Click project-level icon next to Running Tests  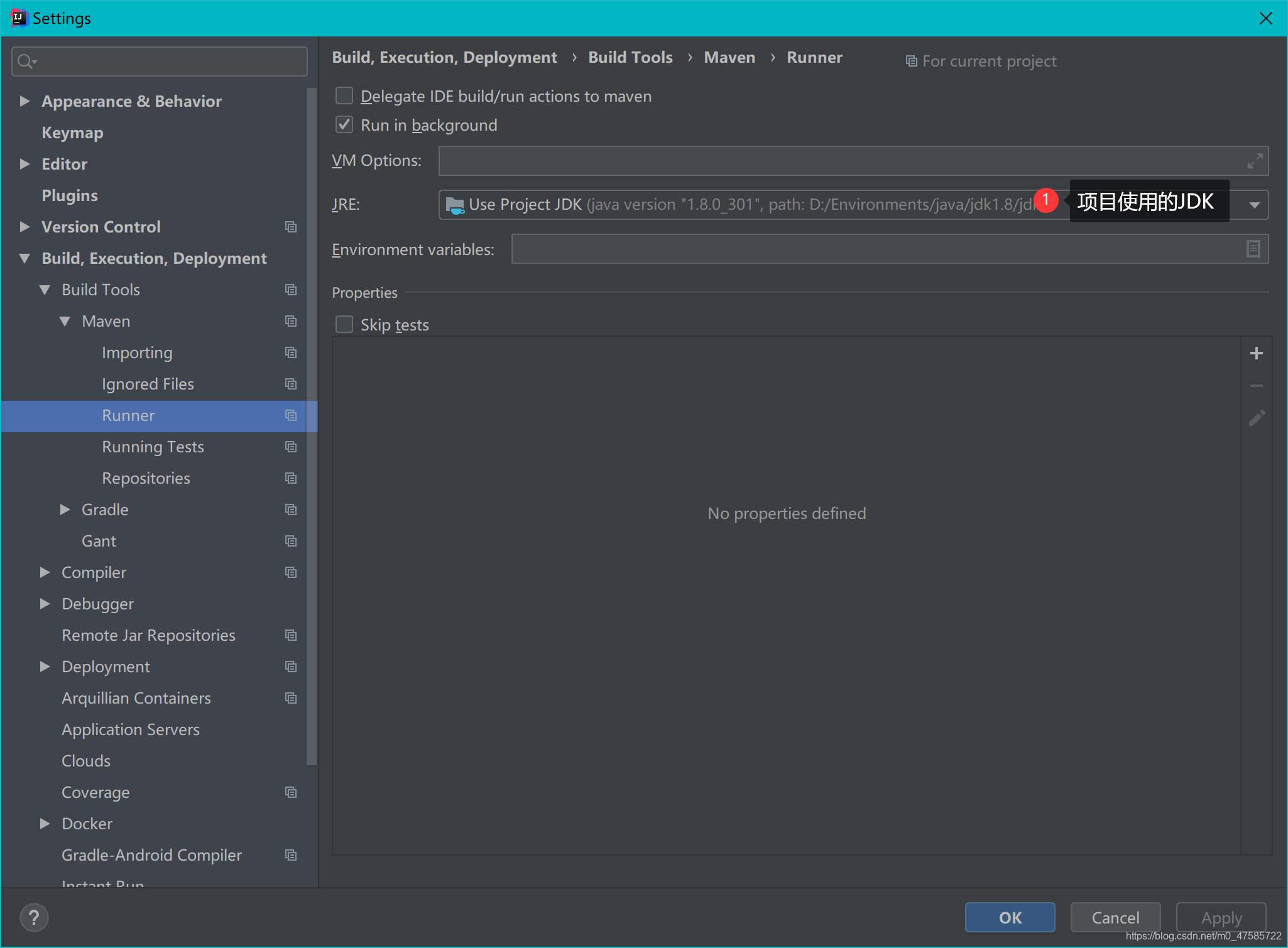coord(290,447)
